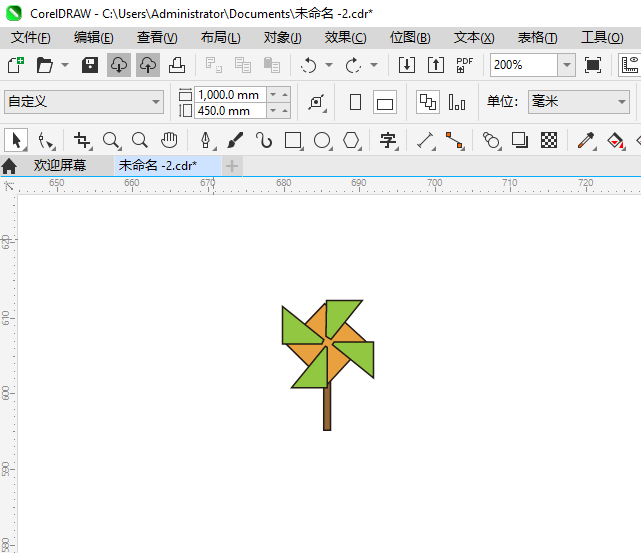The height and width of the screenshot is (553, 641).
Task: Open the 效果(C) menu
Action: (345, 38)
